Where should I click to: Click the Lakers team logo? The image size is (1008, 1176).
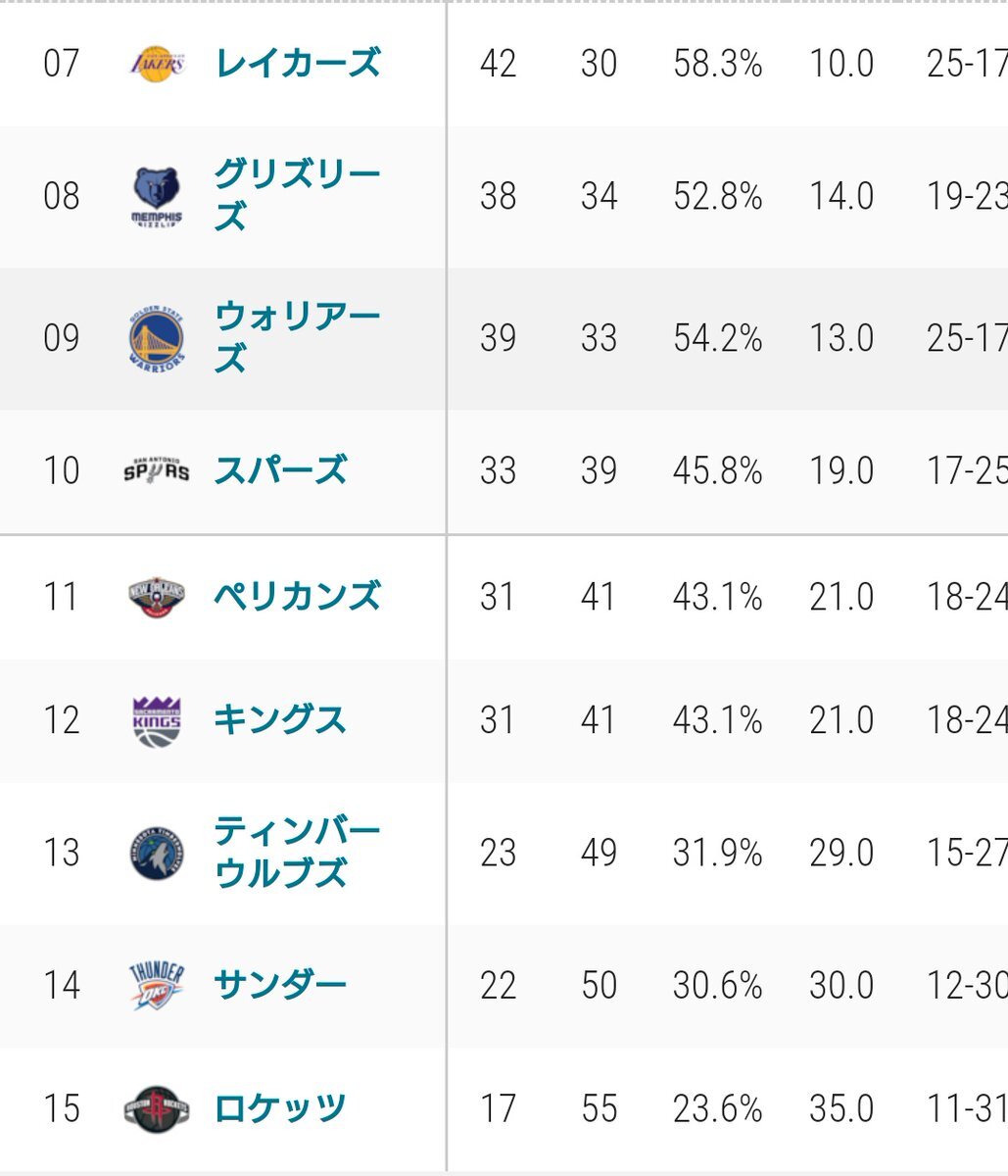click(157, 64)
